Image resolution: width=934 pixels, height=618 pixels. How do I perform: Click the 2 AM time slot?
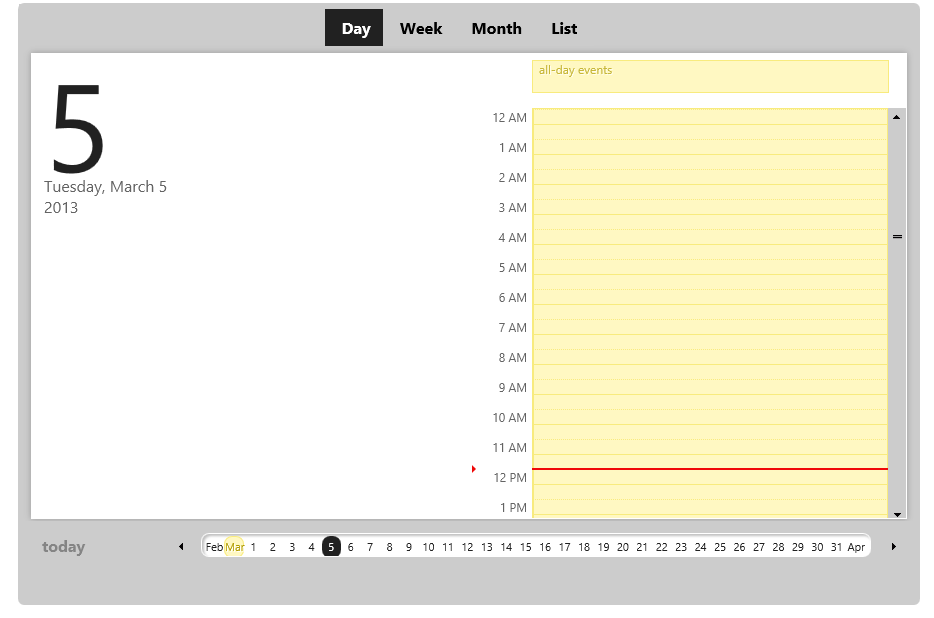coord(709,177)
